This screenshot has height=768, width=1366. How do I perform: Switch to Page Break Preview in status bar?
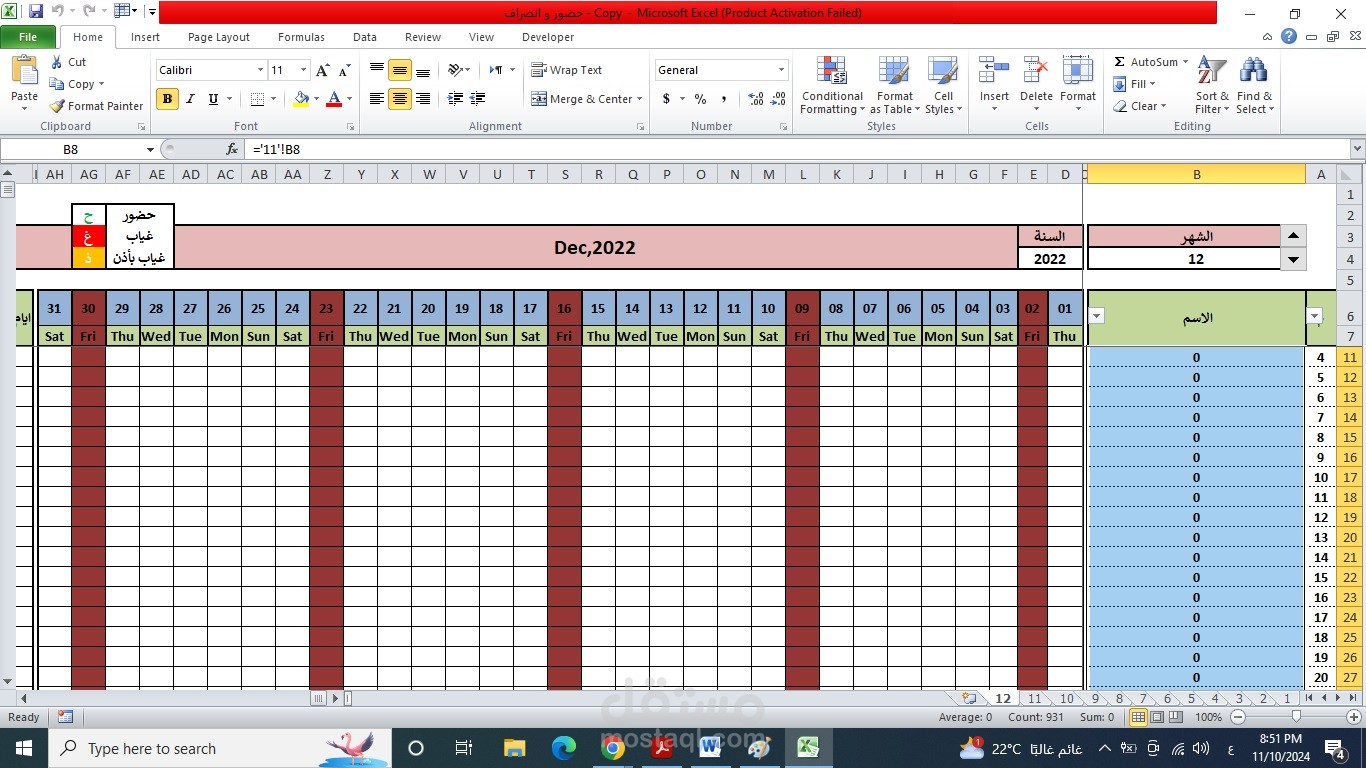point(1175,717)
